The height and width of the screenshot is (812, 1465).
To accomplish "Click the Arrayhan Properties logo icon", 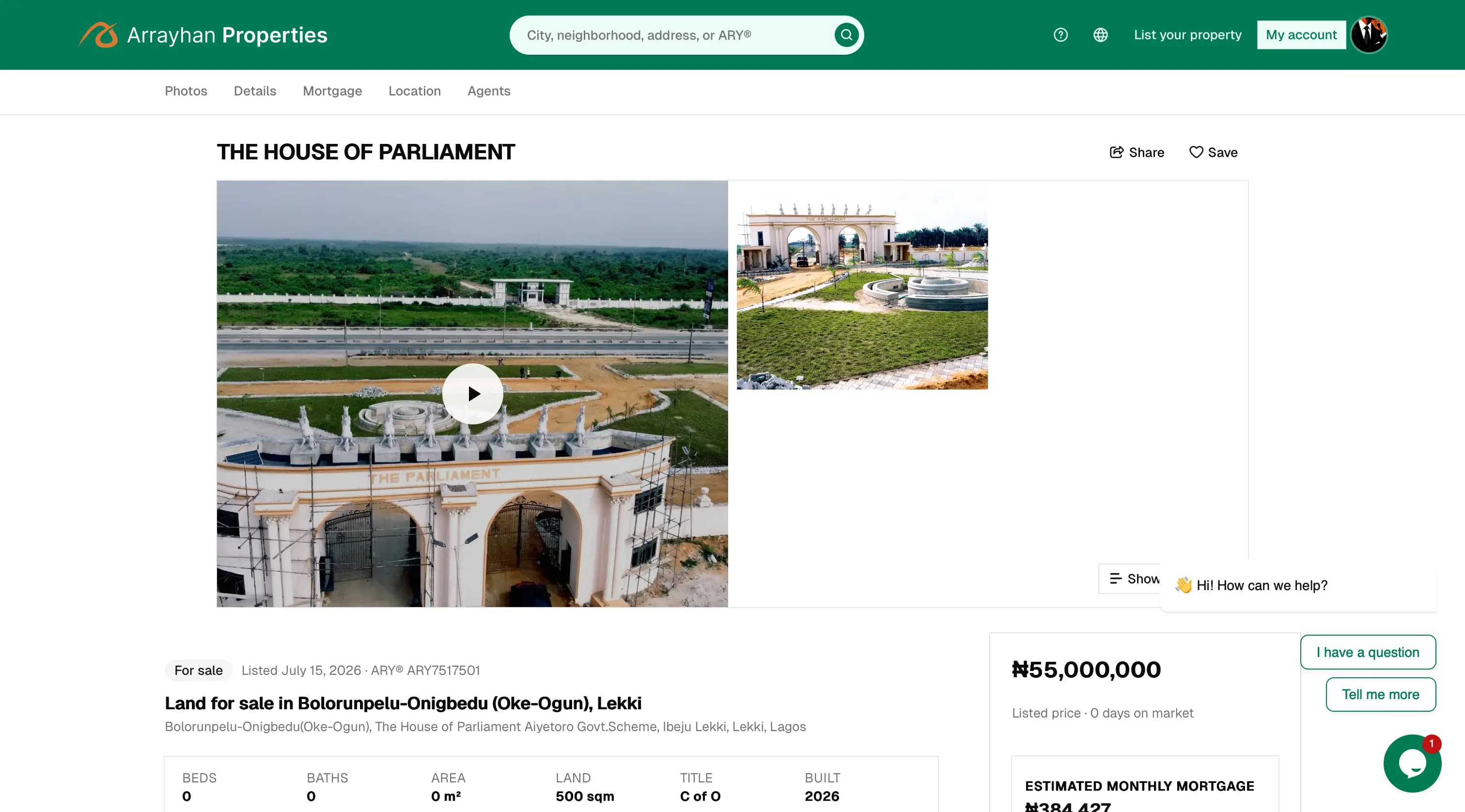I will [x=98, y=35].
